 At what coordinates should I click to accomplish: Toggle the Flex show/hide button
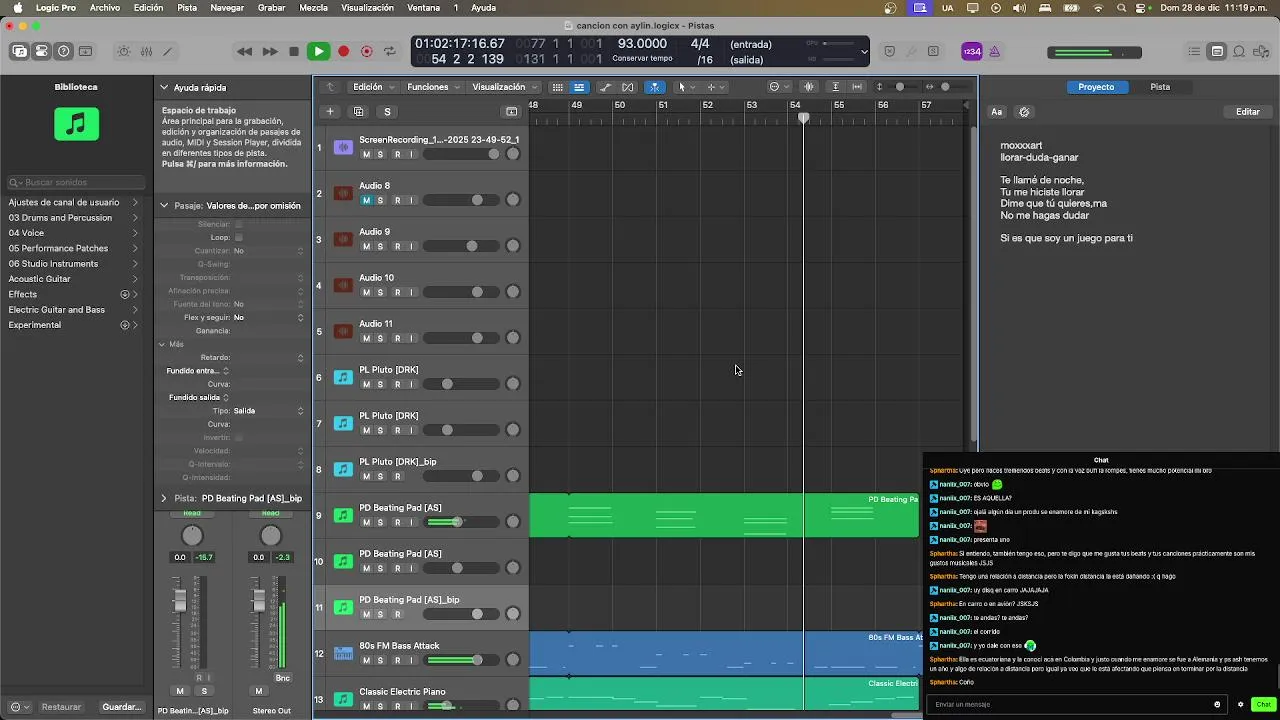(x=628, y=87)
